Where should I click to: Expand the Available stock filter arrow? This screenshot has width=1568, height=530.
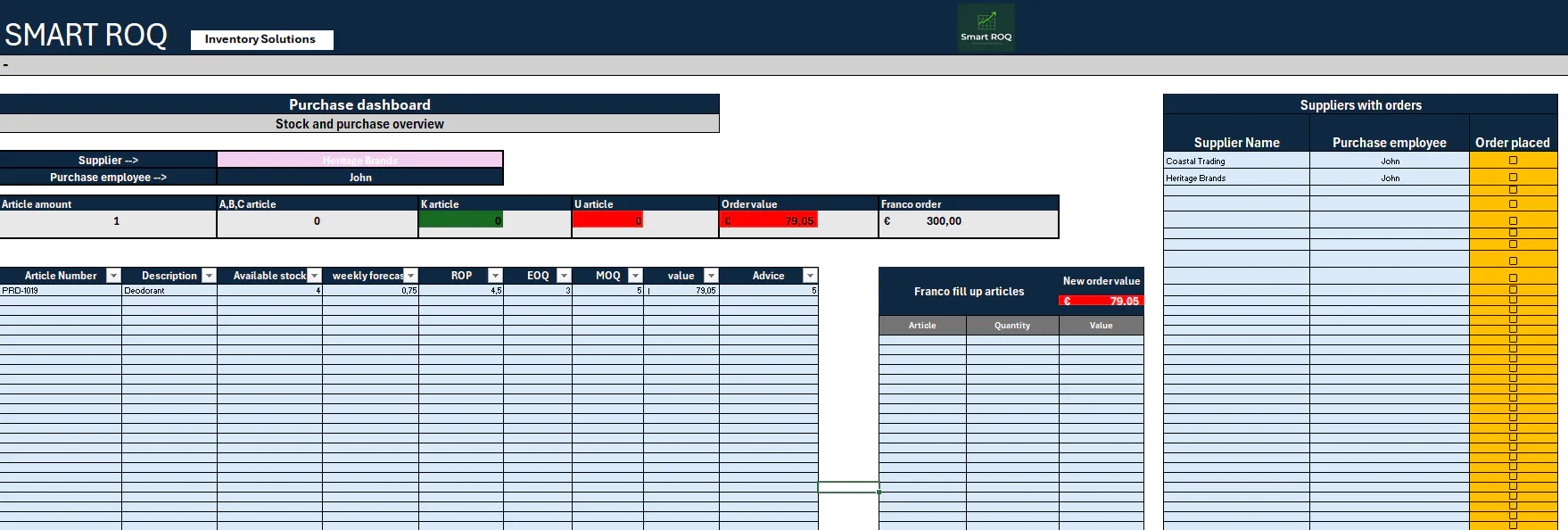[x=314, y=276]
